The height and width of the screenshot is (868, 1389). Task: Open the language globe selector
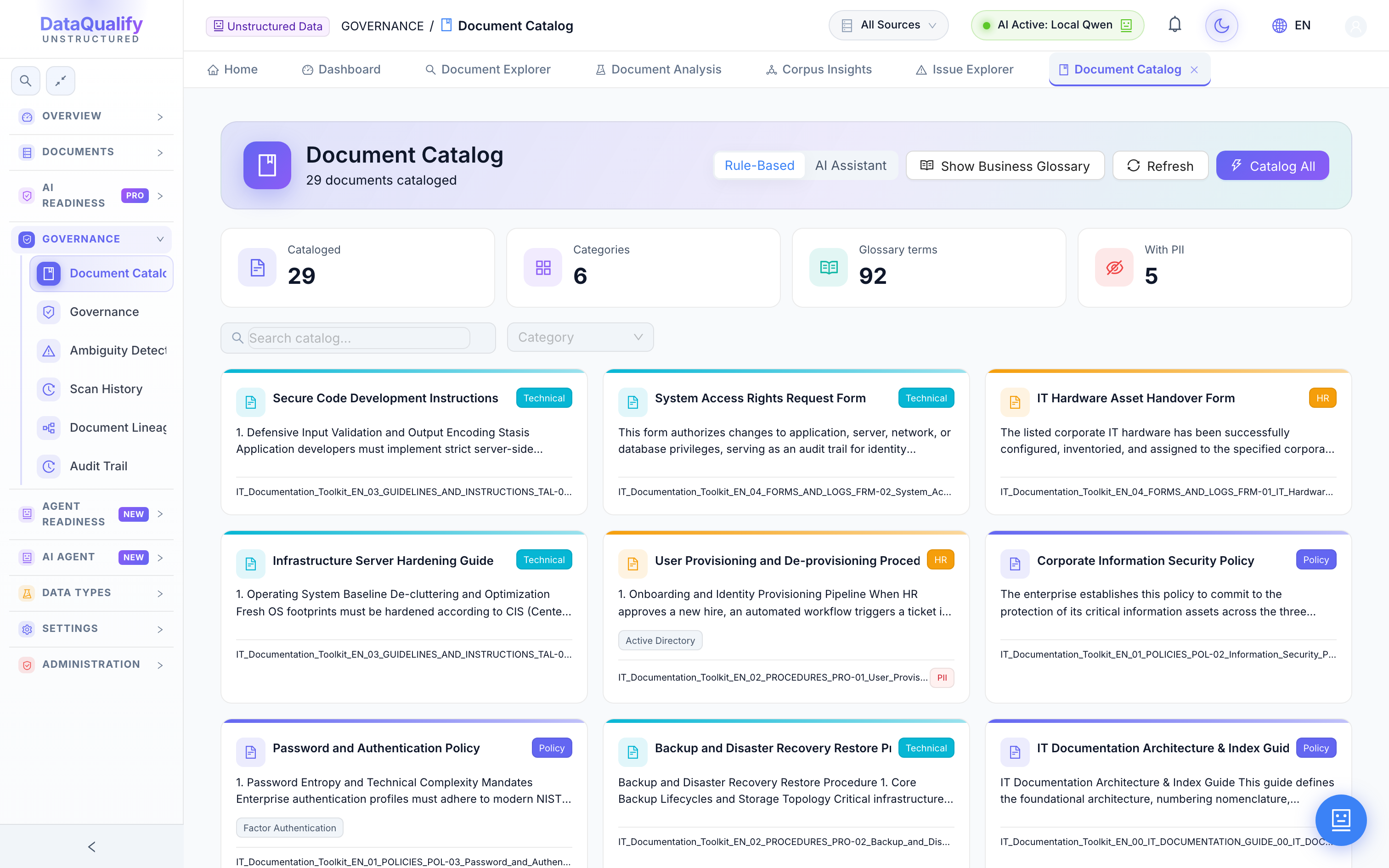coord(1292,25)
